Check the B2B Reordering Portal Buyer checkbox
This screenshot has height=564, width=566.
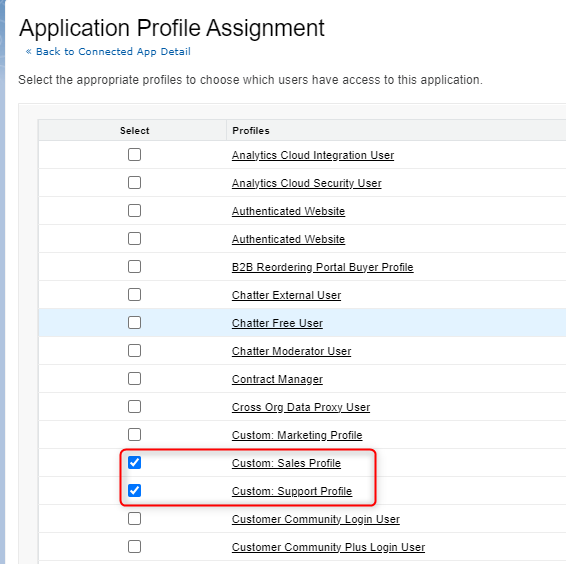click(134, 266)
